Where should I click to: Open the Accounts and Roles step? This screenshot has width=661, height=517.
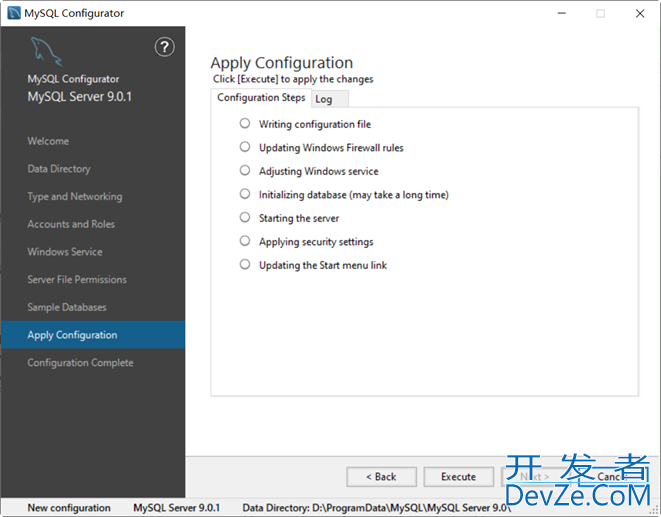[x=71, y=224]
